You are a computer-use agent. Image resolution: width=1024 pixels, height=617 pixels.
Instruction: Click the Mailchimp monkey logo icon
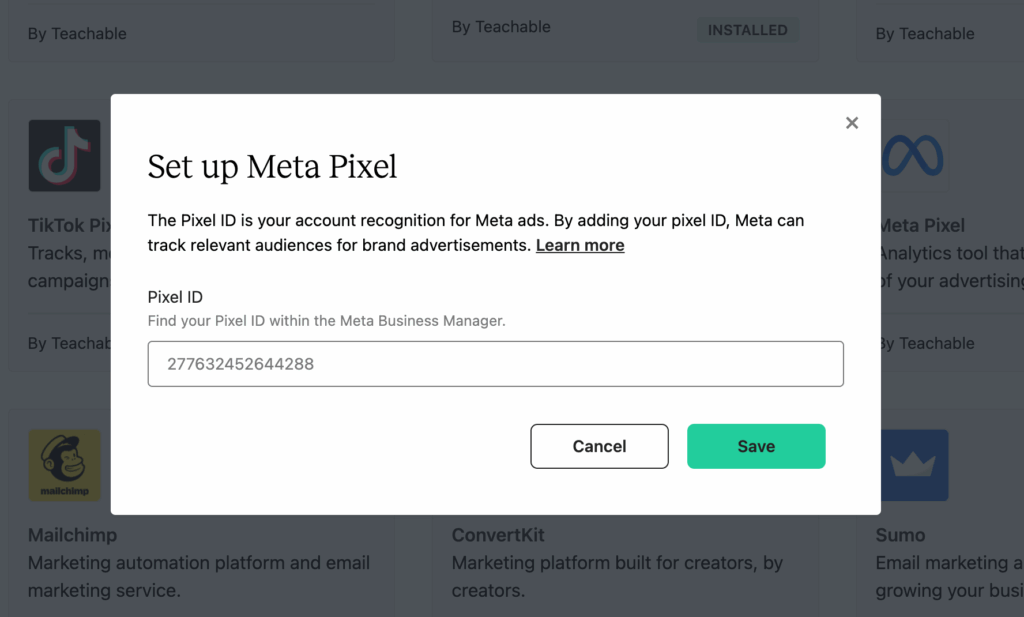point(63,464)
